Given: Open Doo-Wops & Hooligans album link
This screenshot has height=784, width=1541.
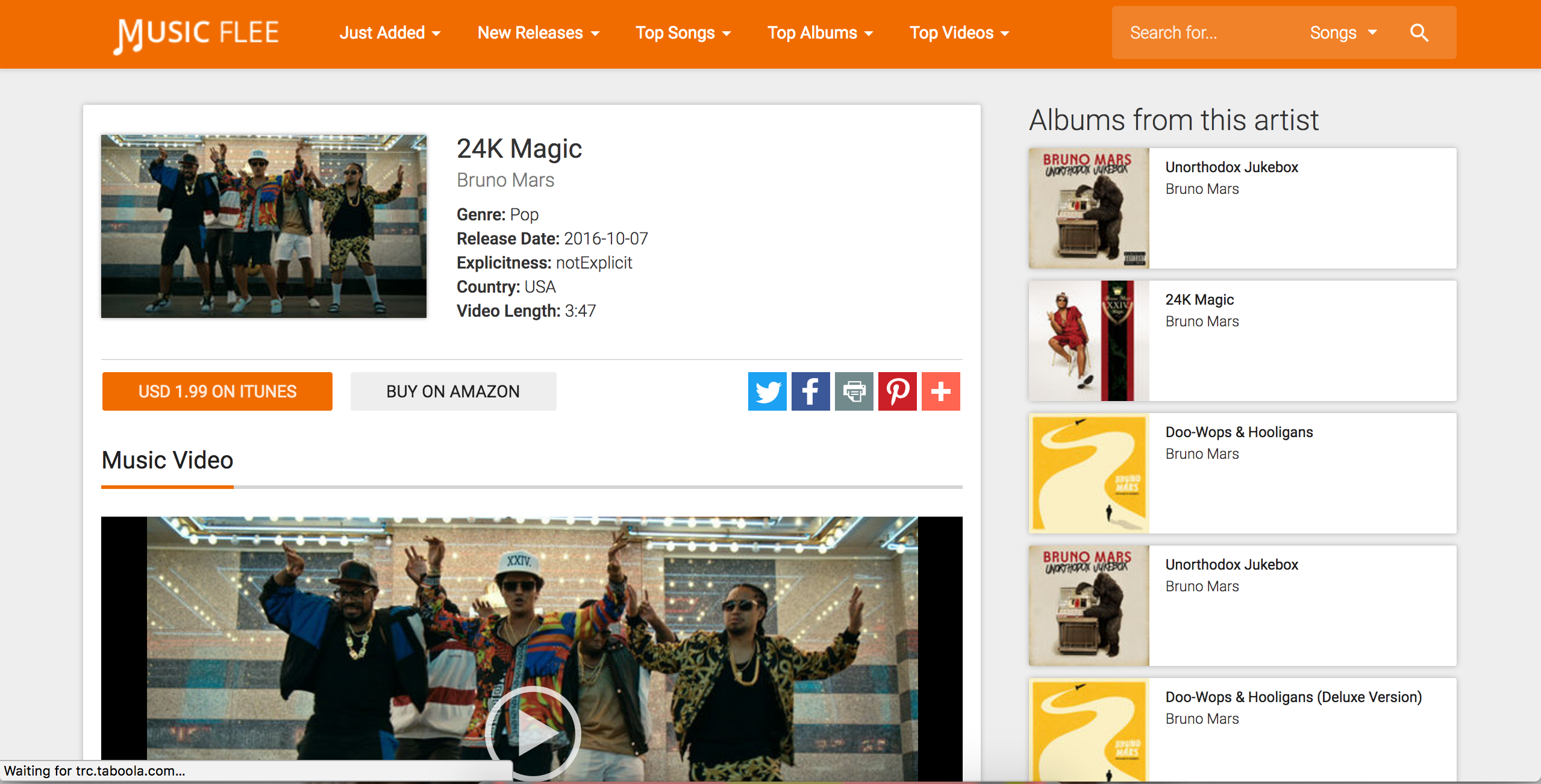Looking at the screenshot, I should (x=1239, y=432).
